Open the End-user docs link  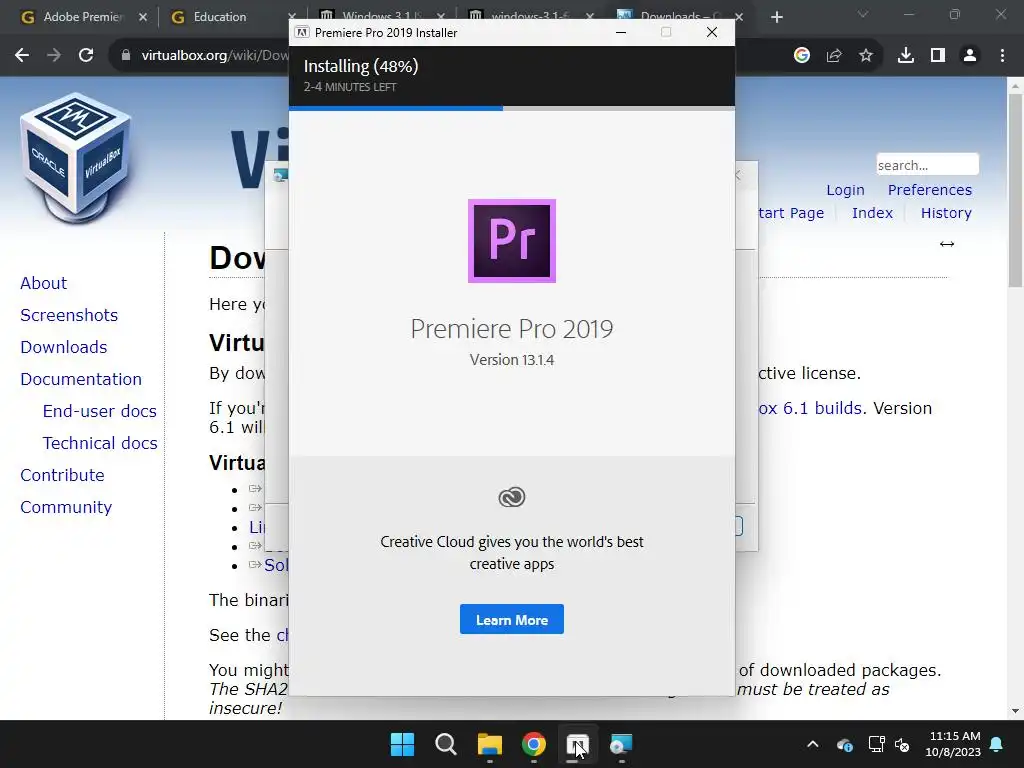coord(99,411)
